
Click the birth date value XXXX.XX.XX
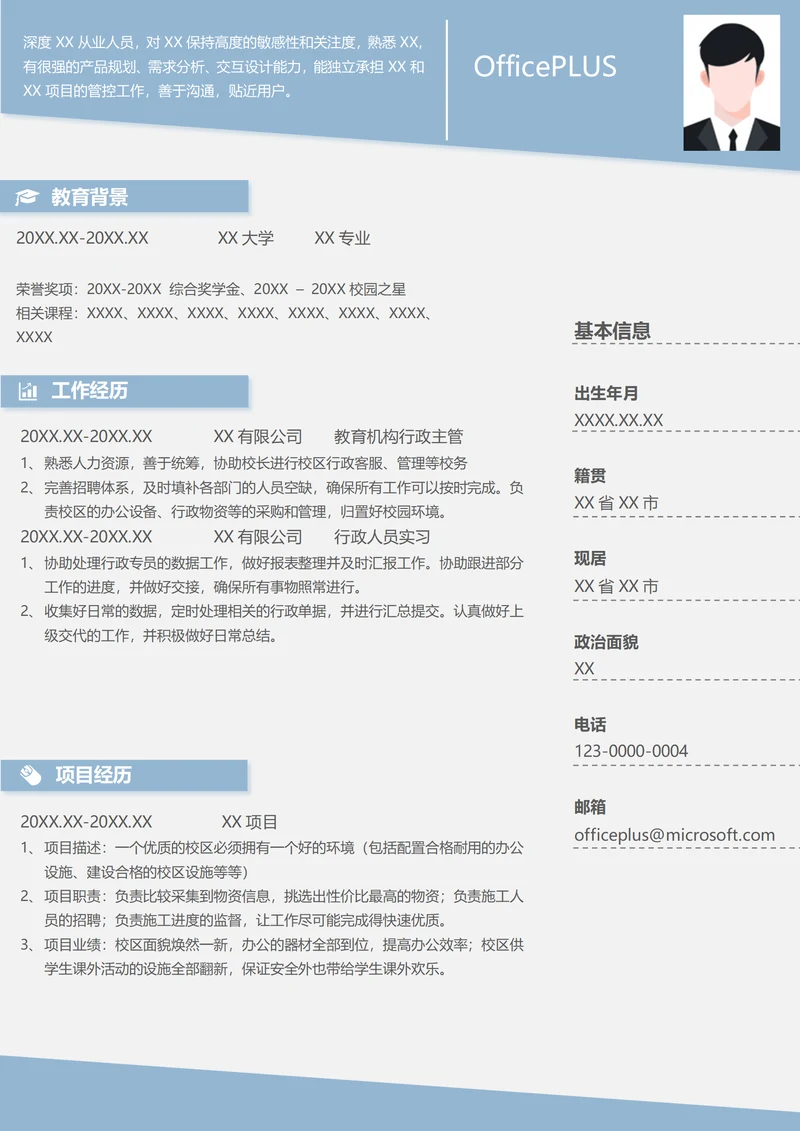pos(618,420)
